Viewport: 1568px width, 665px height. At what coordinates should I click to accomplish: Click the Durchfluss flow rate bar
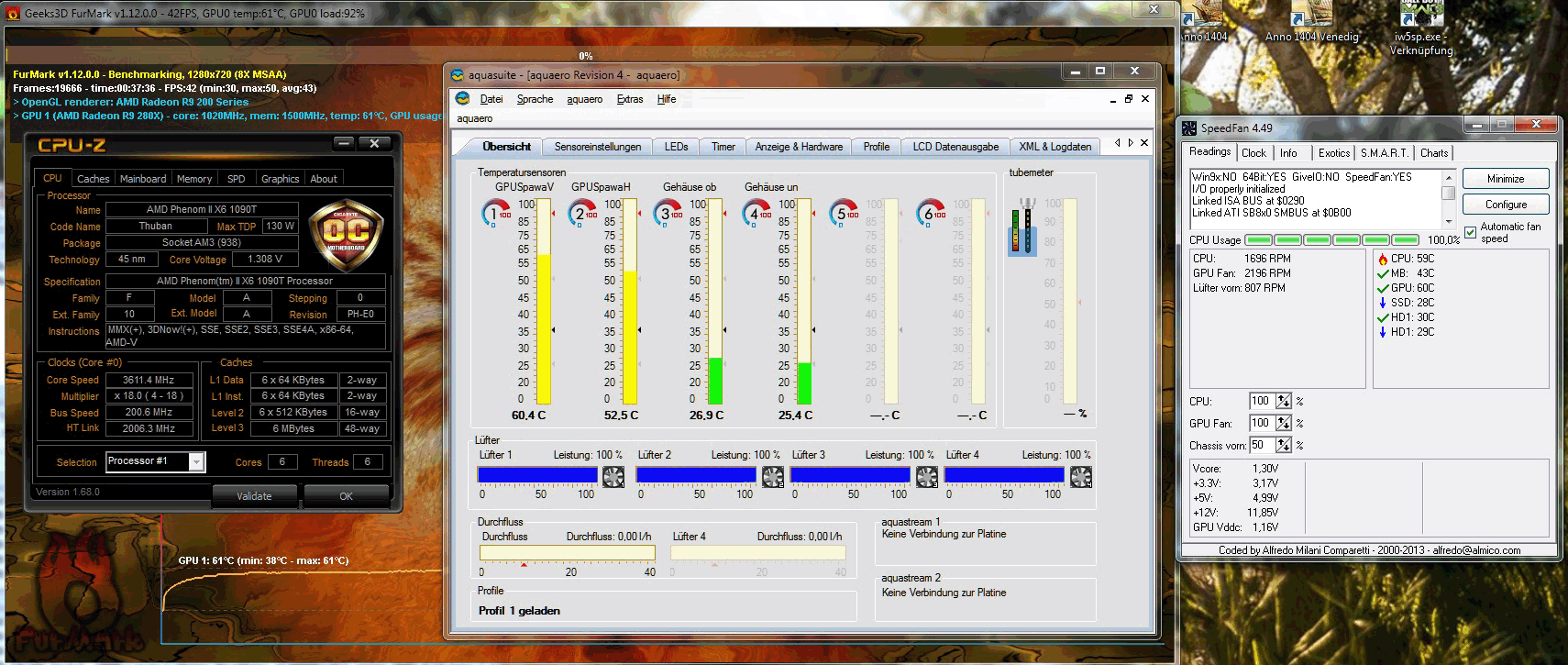[x=568, y=553]
